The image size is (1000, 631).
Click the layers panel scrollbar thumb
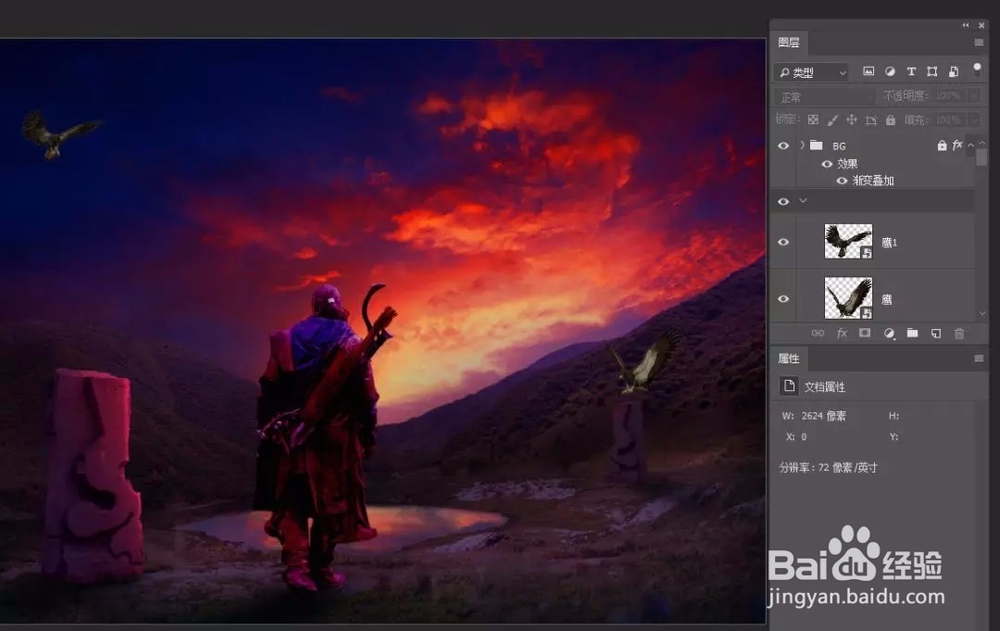[x=982, y=157]
